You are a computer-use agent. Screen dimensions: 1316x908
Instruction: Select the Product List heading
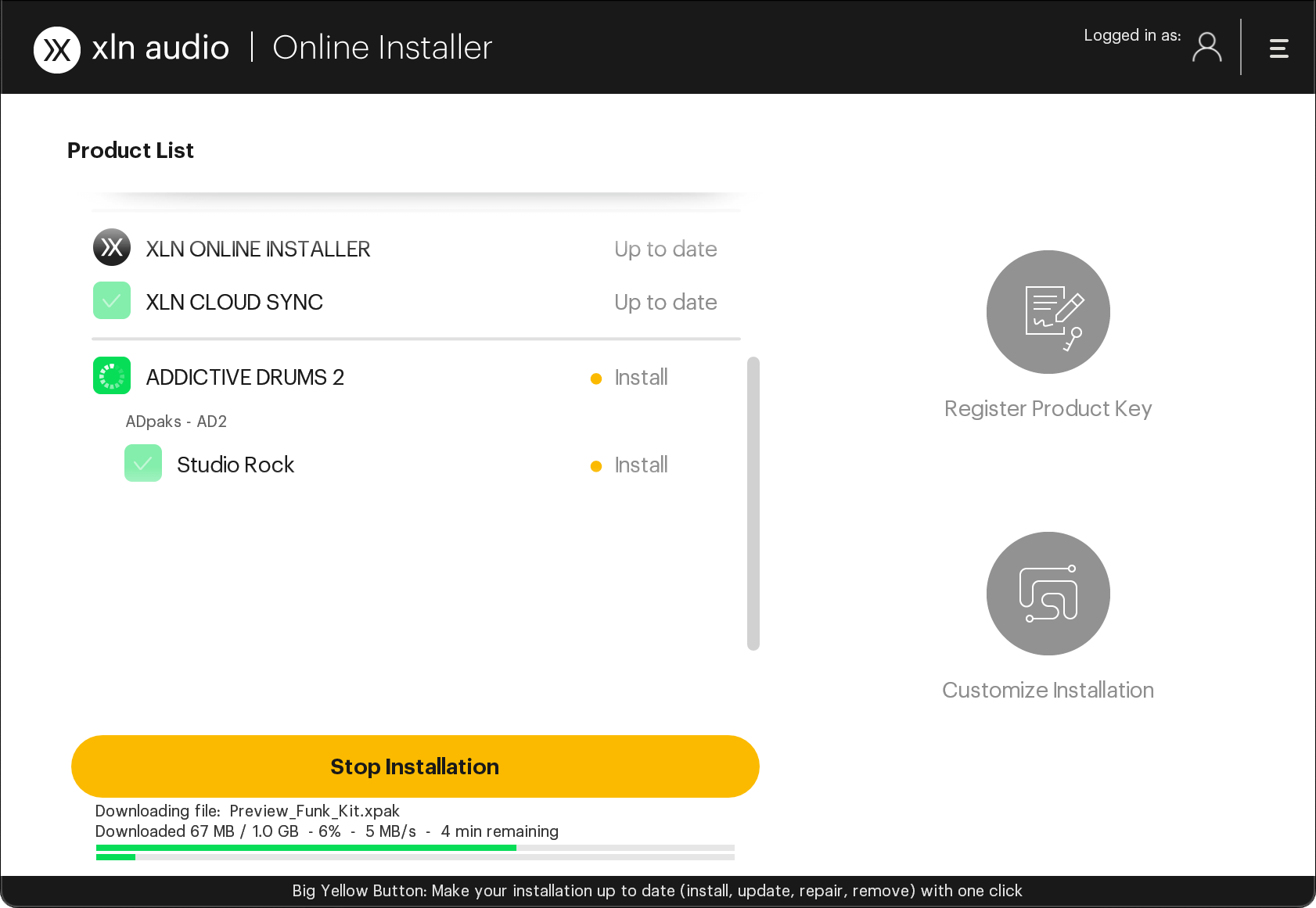pyautogui.click(x=130, y=150)
